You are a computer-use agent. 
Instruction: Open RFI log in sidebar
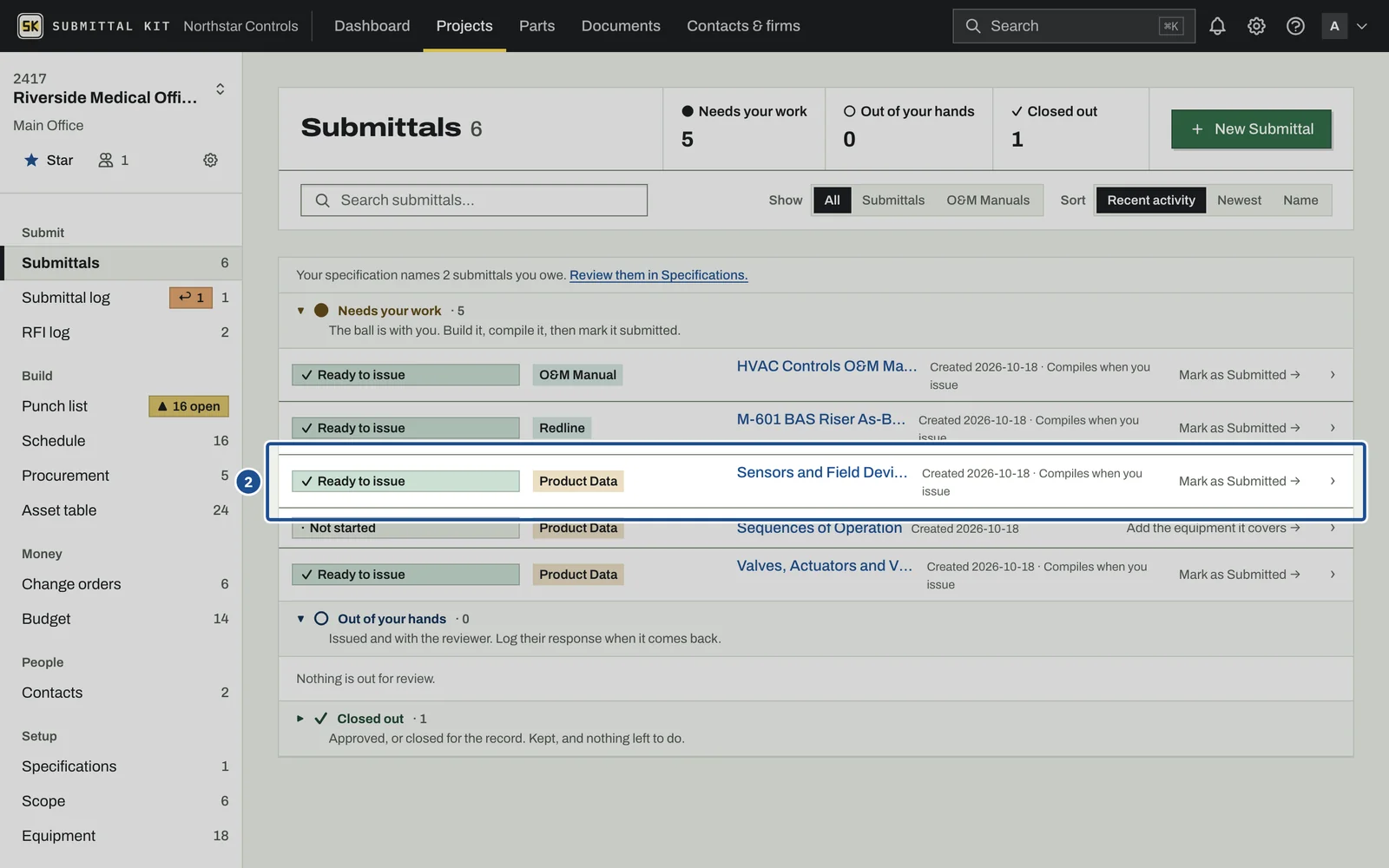tap(122, 332)
